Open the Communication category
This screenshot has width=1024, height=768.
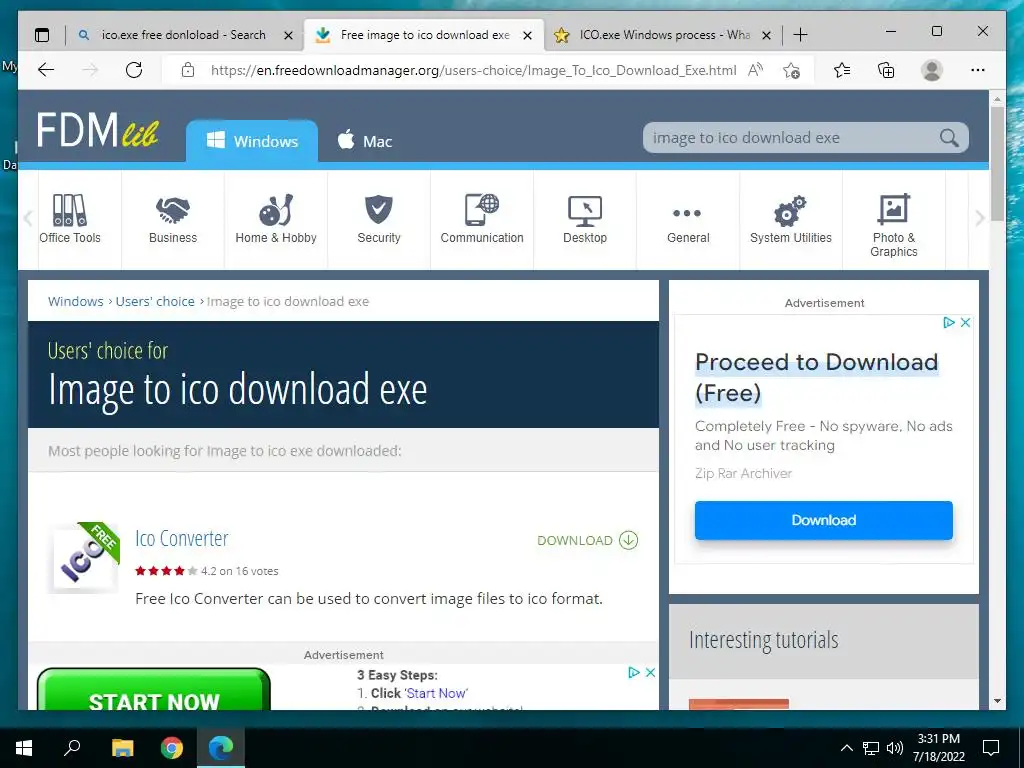coord(482,219)
